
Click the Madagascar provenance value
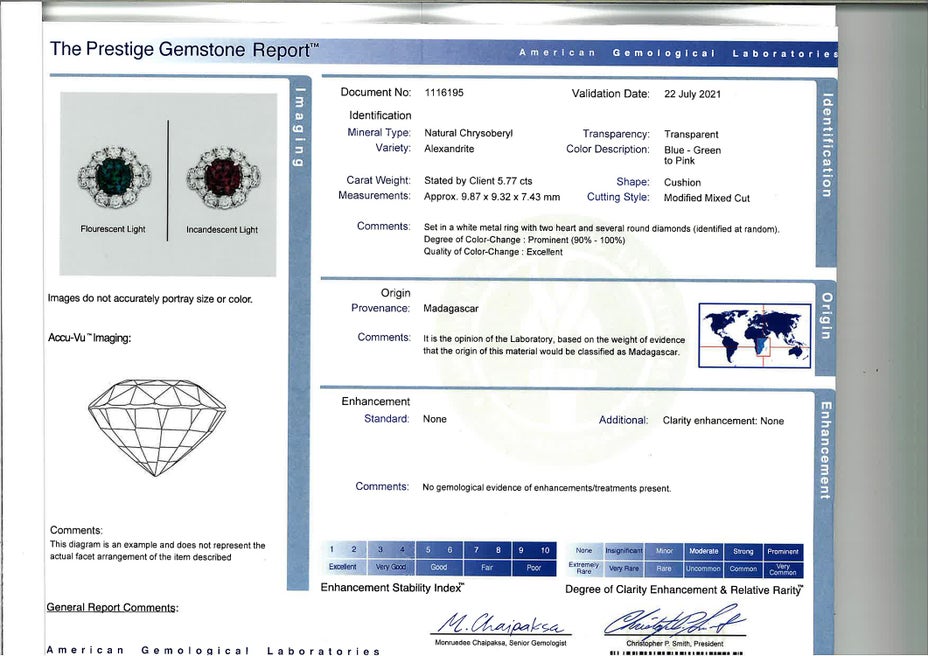(x=450, y=309)
